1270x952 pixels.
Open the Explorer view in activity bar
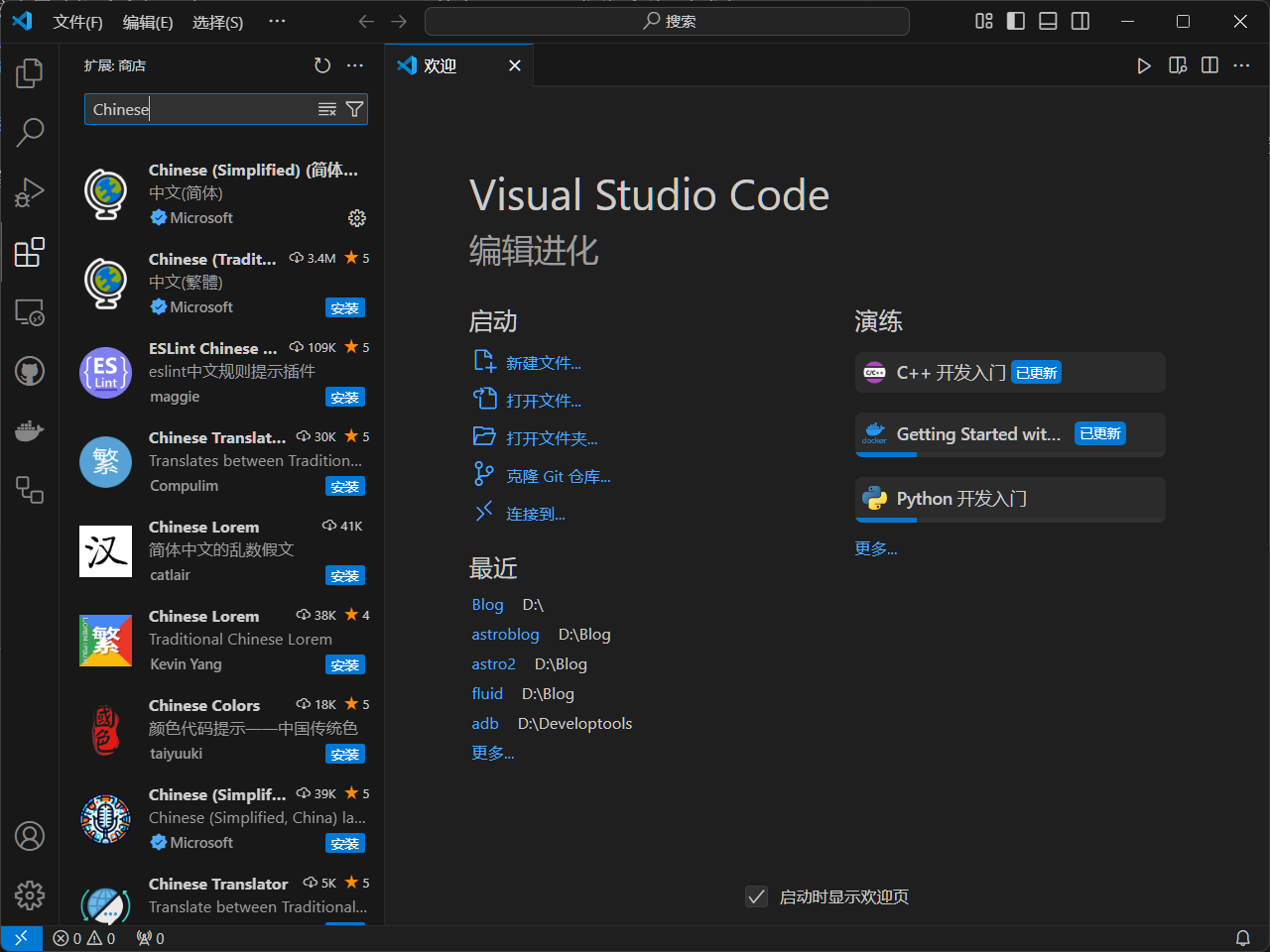click(x=30, y=72)
